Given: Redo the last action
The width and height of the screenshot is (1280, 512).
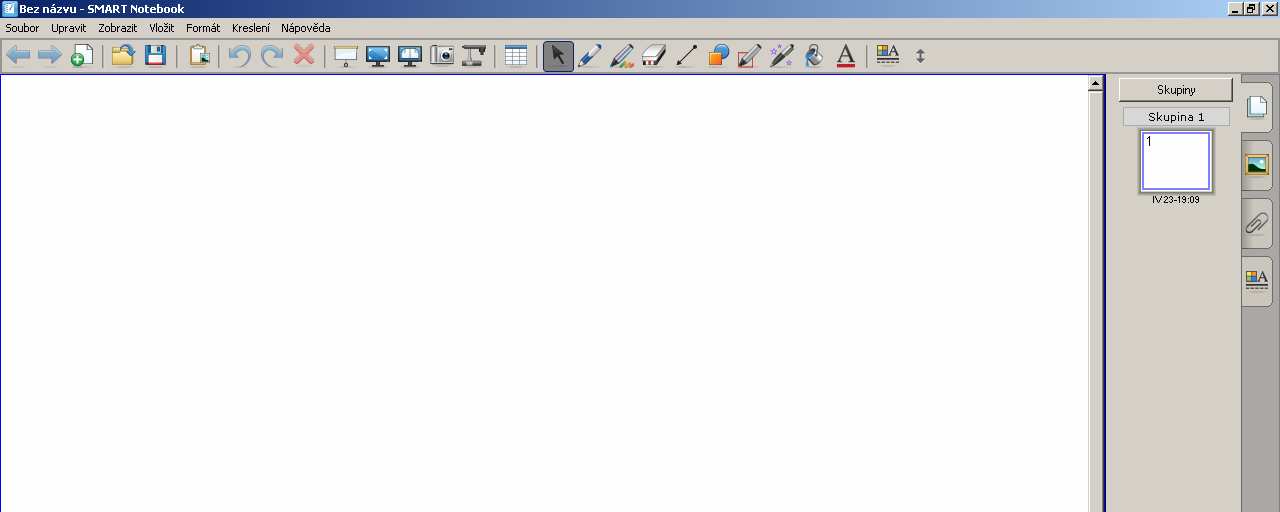Looking at the screenshot, I should (x=272, y=56).
